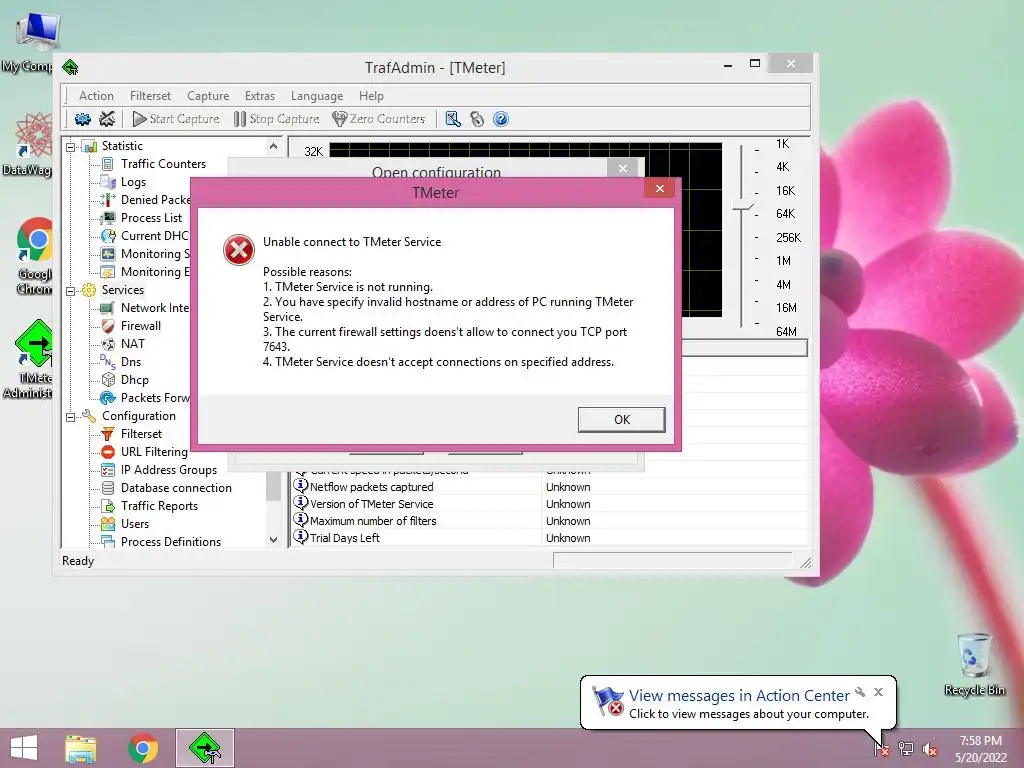This screenshot has width=1024, height=768.
Task: Click the Packets Forwarding tree icon
Action: (108, 398)
